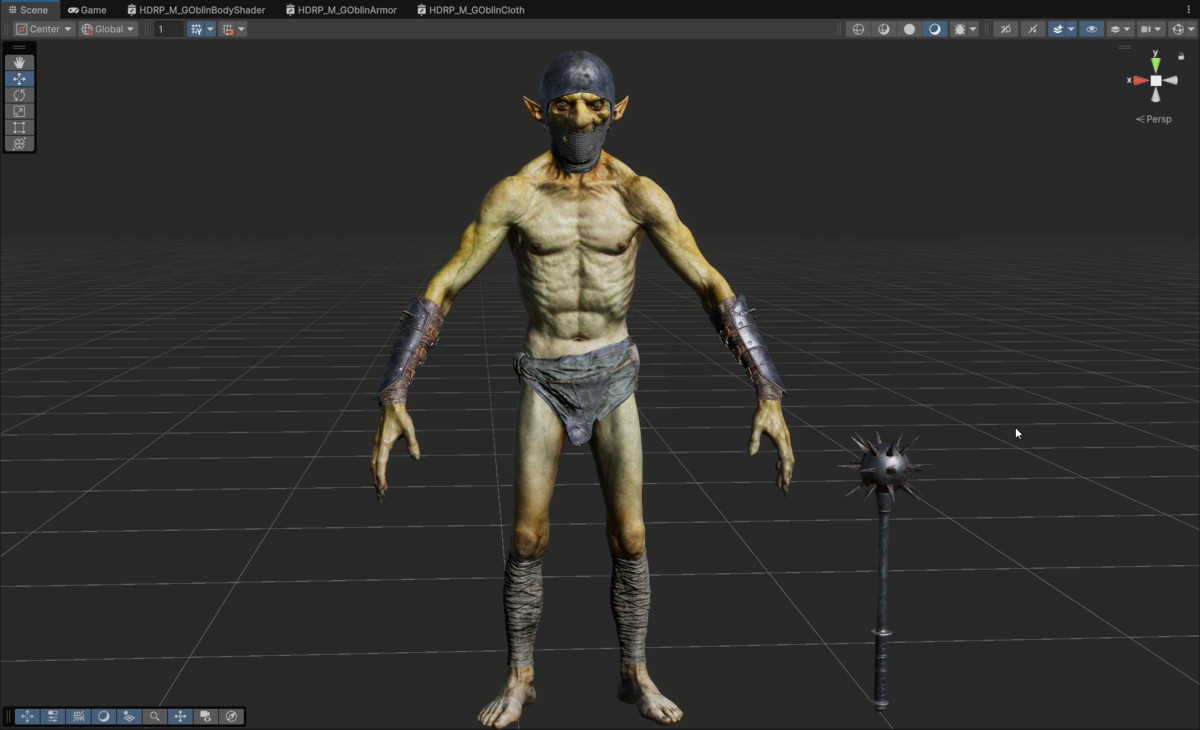The width and height of the screenshot is (1200, 730).
Task: Open the Scene view three-dot options menu
Action: (1189, 10)
